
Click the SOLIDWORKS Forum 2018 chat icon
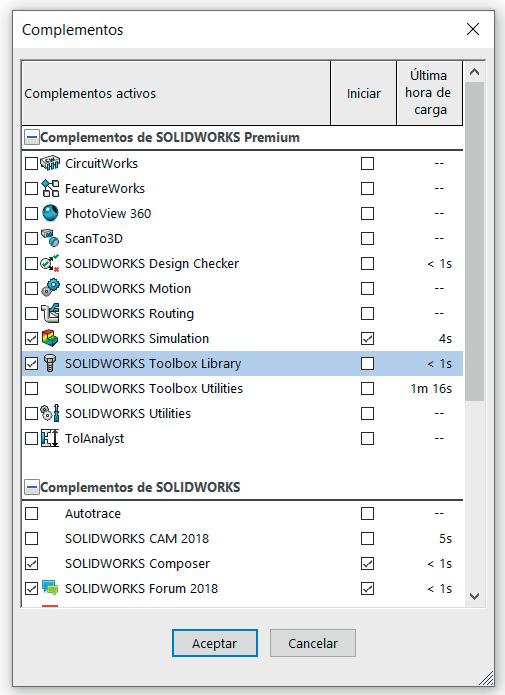(x=50, y=588)
